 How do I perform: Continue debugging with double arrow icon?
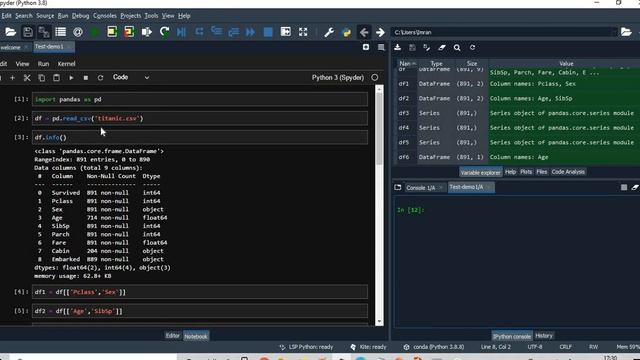(x=251, y=32)
